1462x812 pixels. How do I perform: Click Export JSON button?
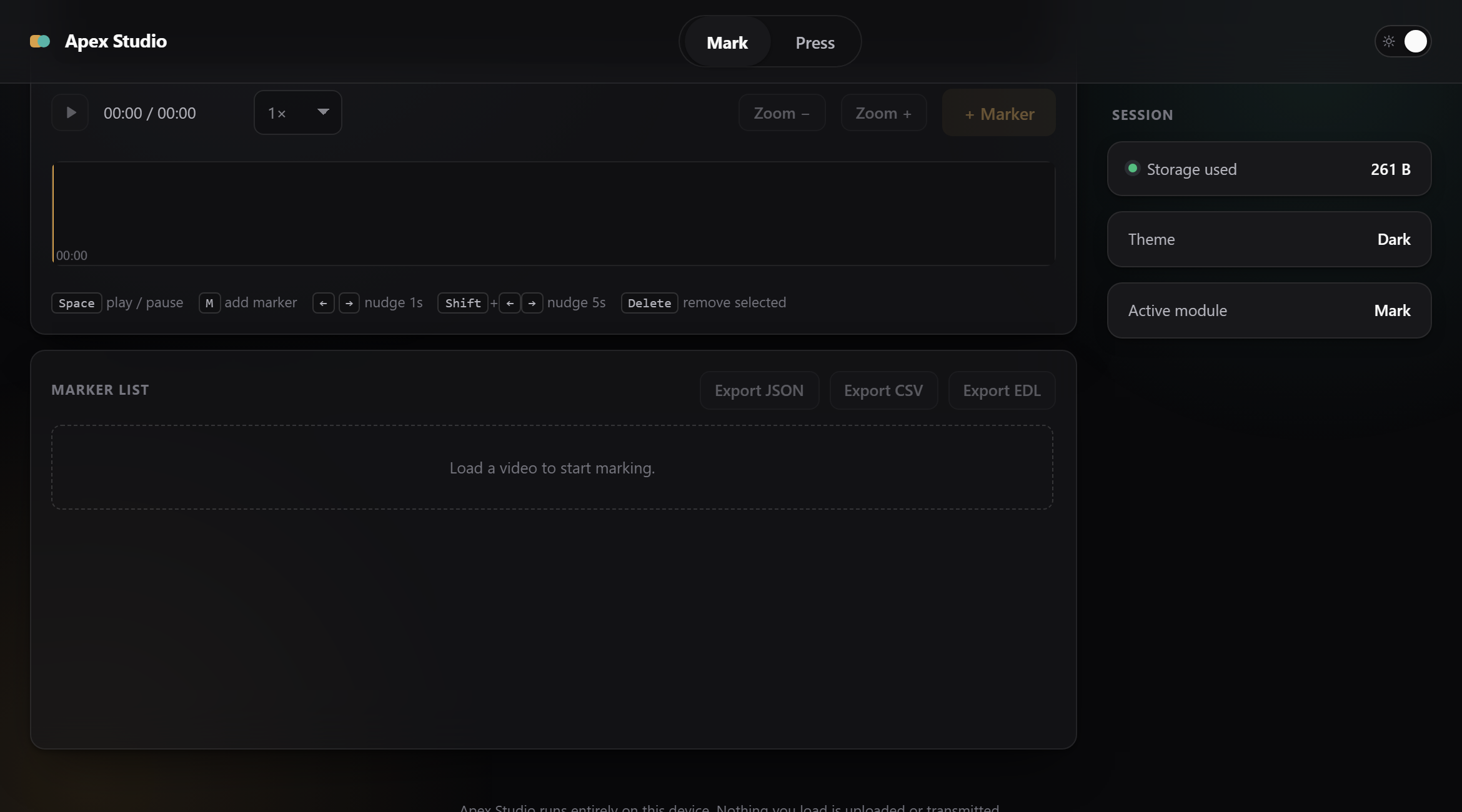point(759,390)
